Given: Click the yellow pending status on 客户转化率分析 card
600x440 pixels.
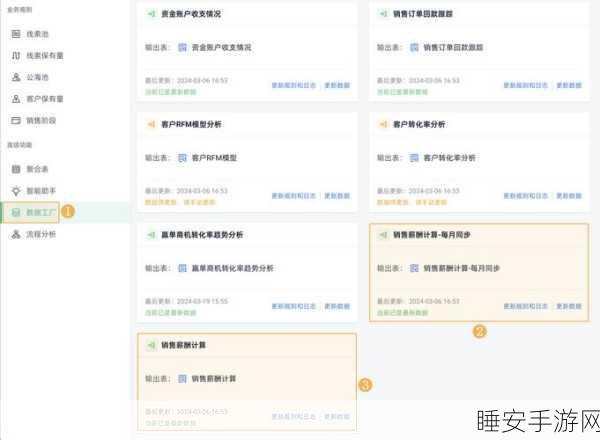Looking at the screenshot, I should (x=412, y=202).
